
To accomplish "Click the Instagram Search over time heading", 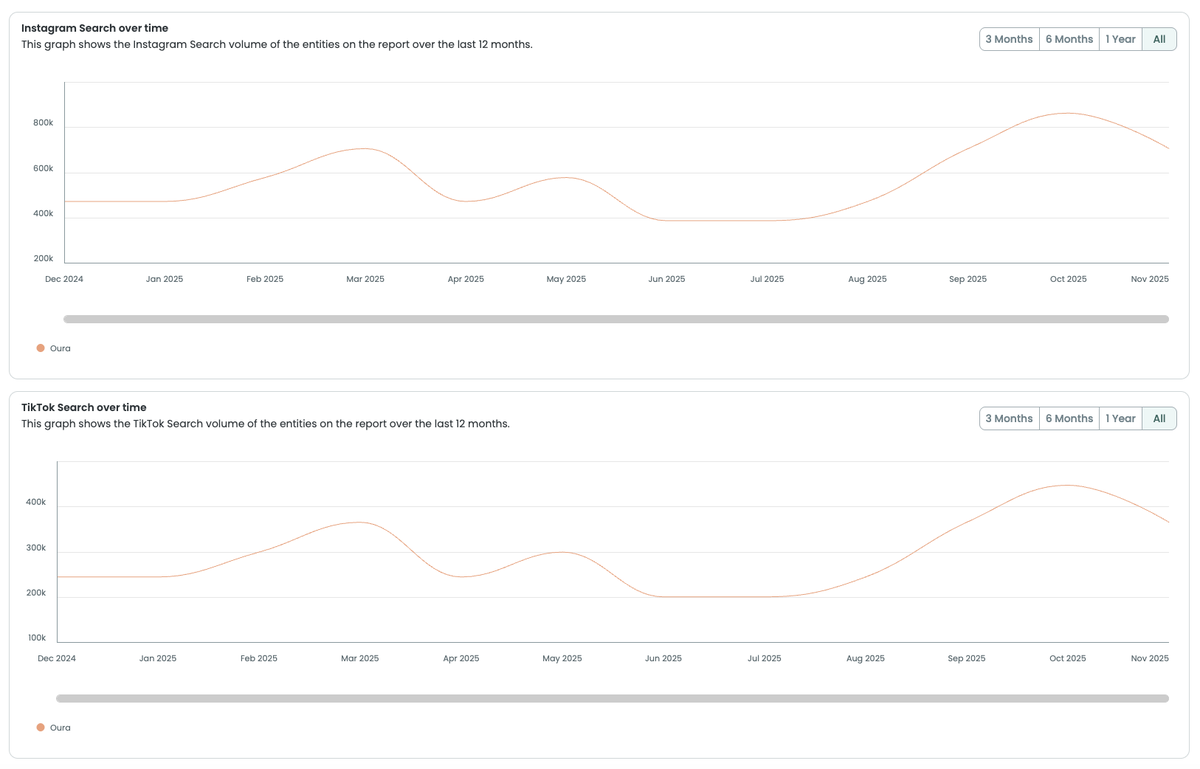I will point(95,28).
